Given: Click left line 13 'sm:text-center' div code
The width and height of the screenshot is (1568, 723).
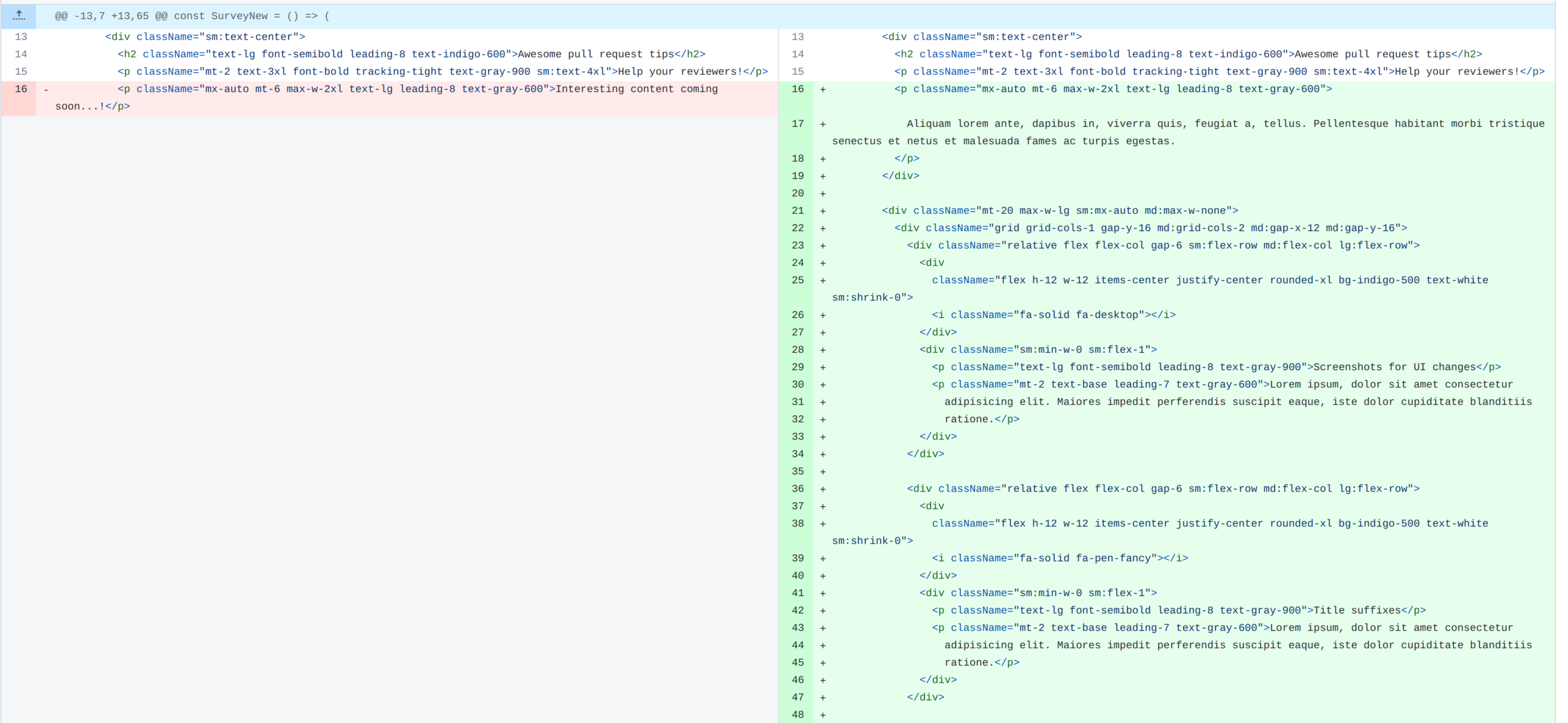Looking at the screenshot, I should point(205,37).
